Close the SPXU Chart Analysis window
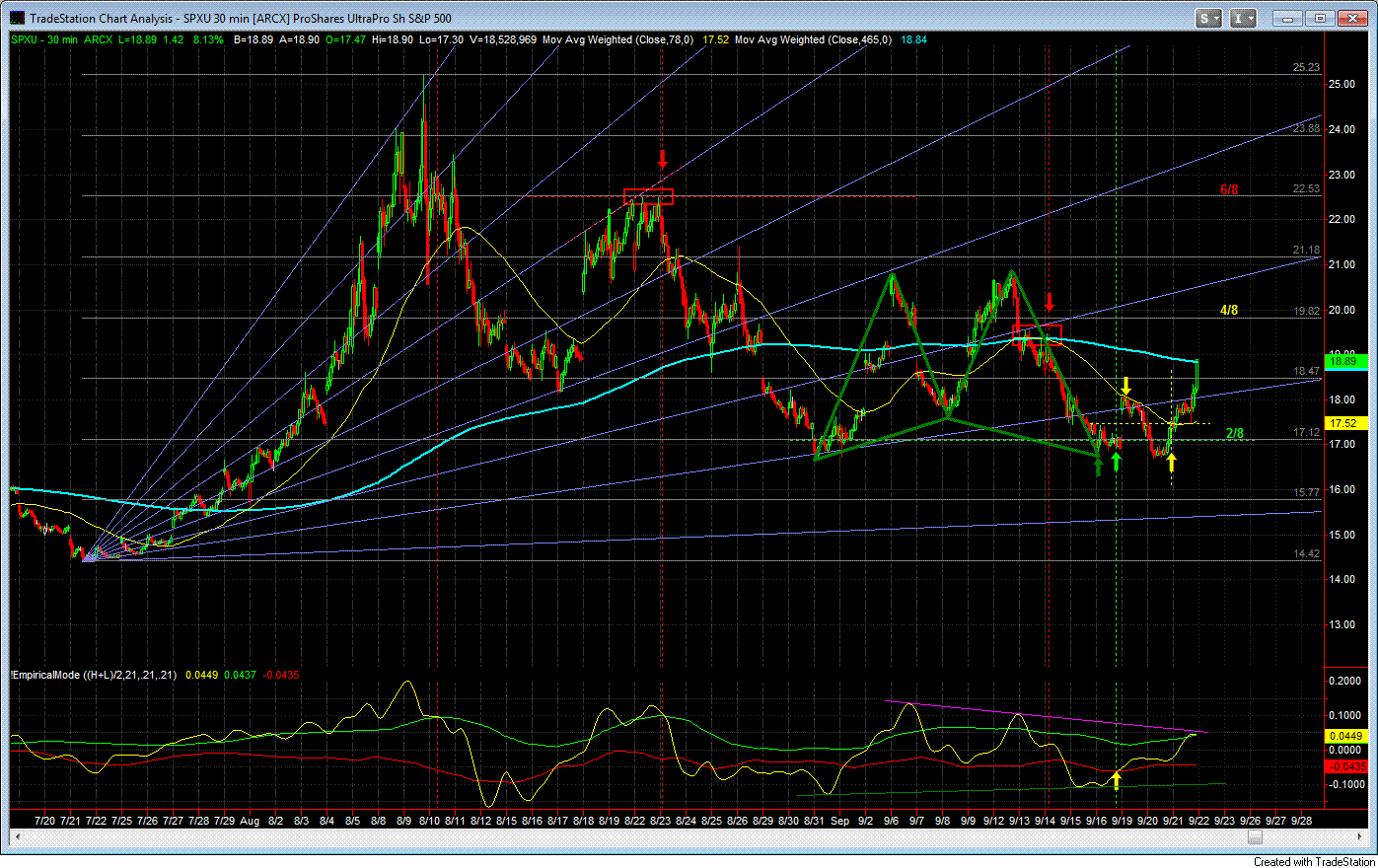Viewport: 1378px width, 868px height. (x=1353, y=18)
